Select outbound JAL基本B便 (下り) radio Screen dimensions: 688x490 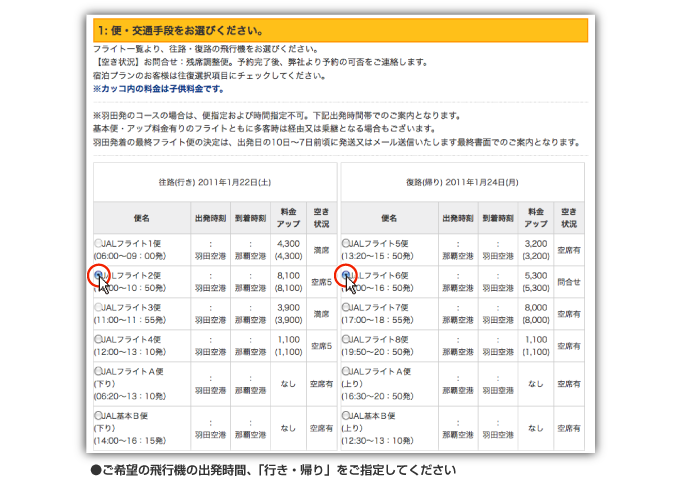click(x=98, y=415)
